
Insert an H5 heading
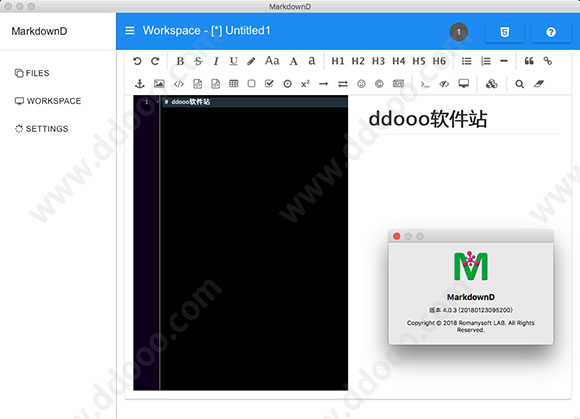click(x=419, y=61)
